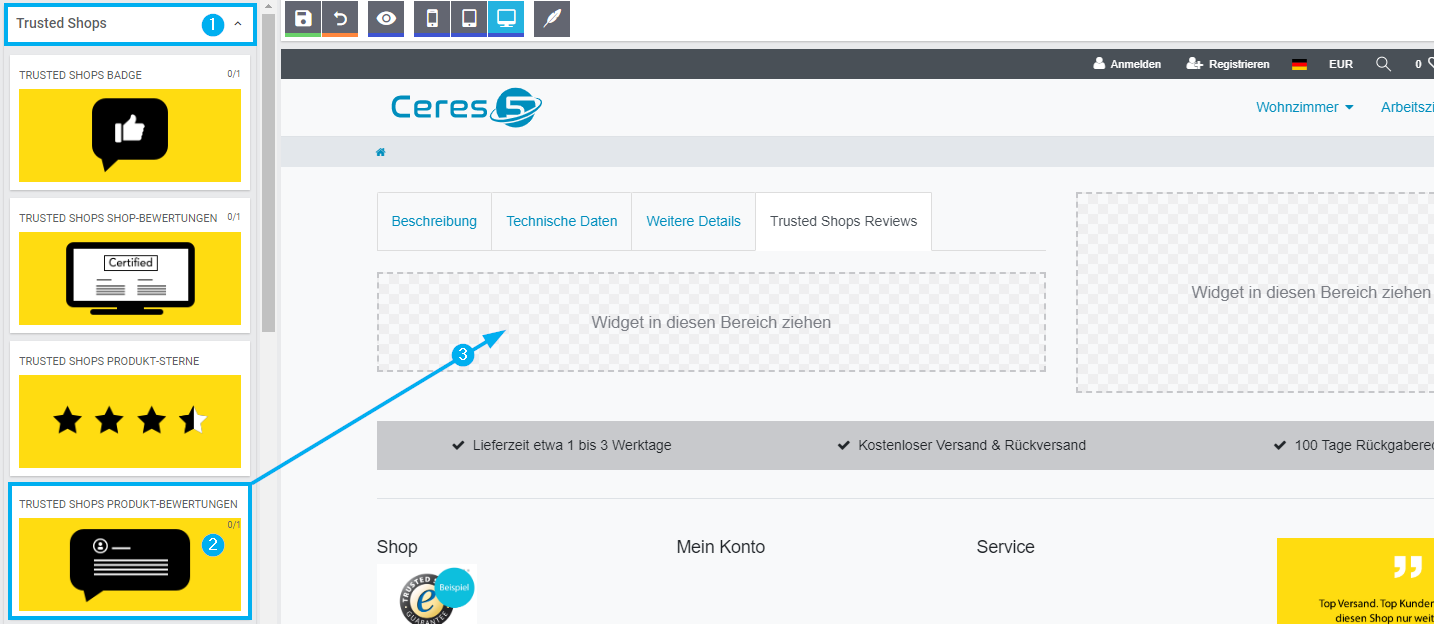Click the text 'Lieferzeit etwa 1 bis 3 Werktage'

click(x=572, y=445)
